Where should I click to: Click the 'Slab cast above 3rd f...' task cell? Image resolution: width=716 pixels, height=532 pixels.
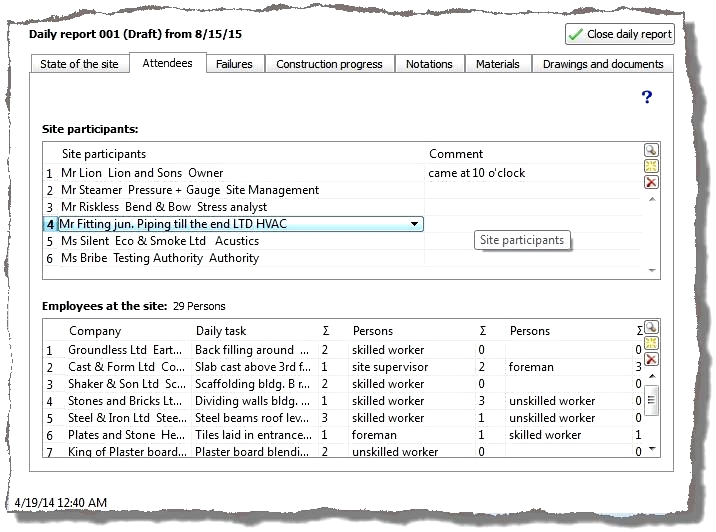[253, 367]
